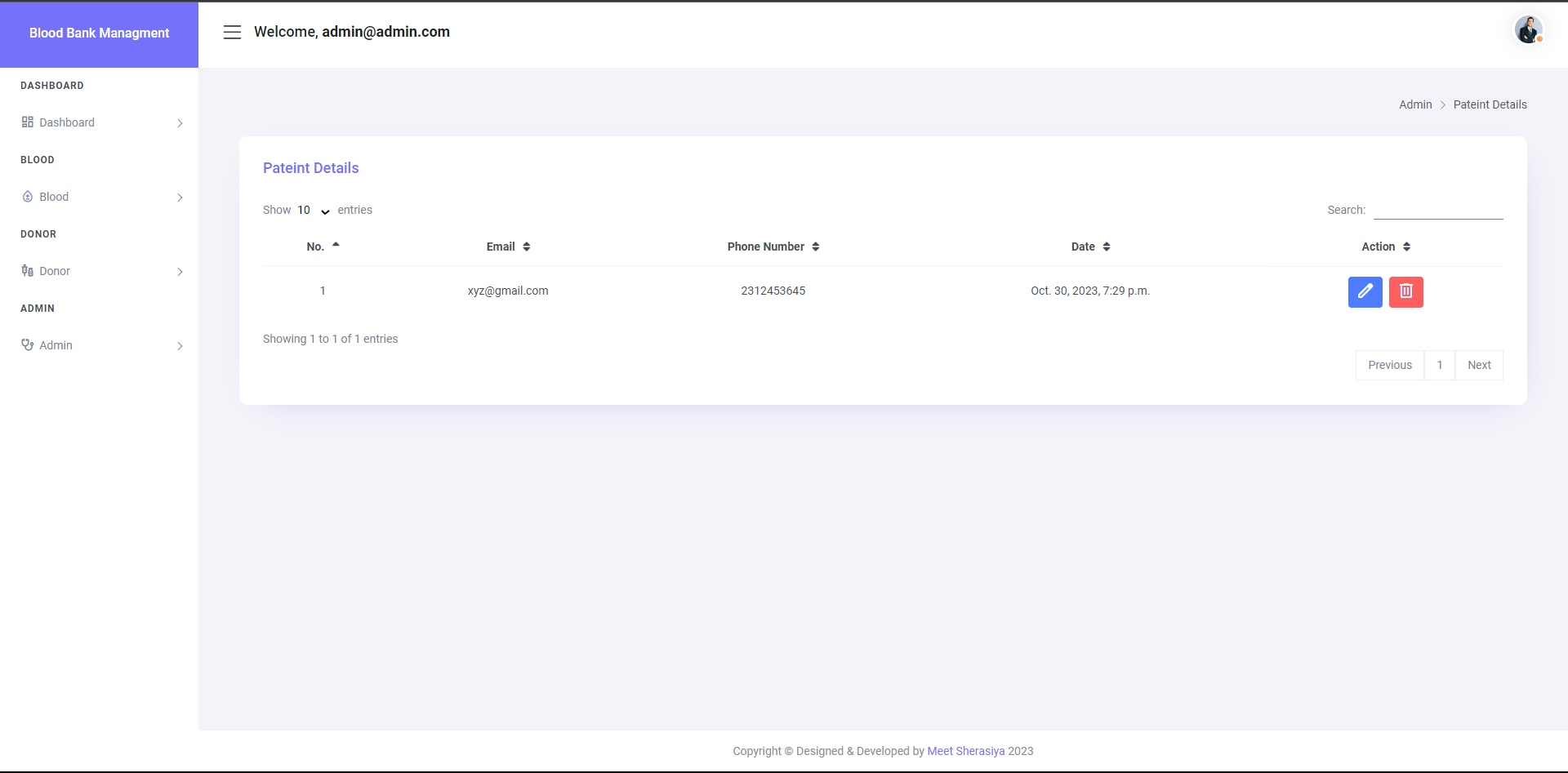This screenshot has width=1568, height=773.
Task: Click the Admin stethoscope icon in sidebar
Action: (x=28, y=345)
